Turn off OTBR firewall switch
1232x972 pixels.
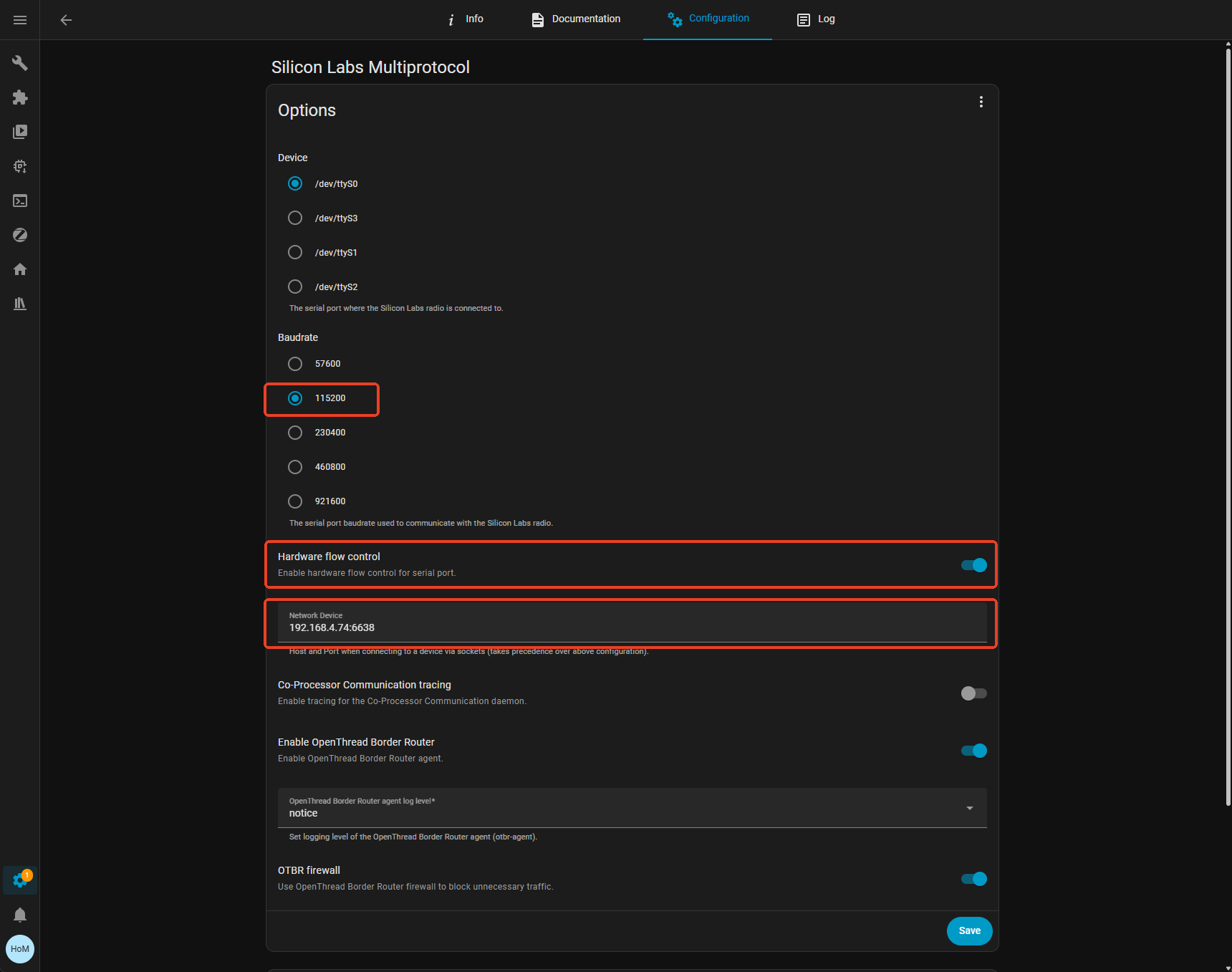coord(973,879)
